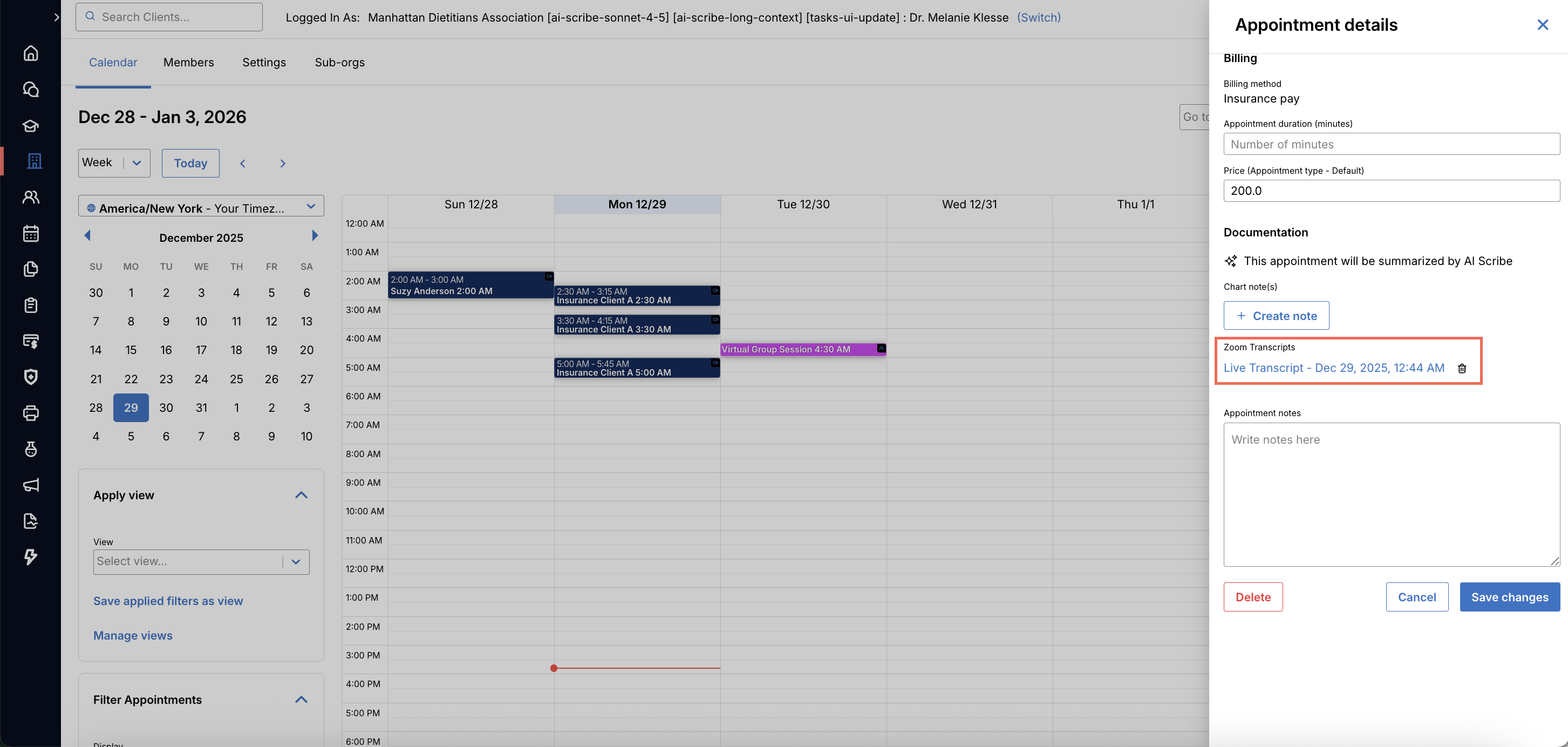The height and width of the screenshot is (747, 1568).
Task: Open the America/New York timezone dropdown
Action: pos(201,207)
